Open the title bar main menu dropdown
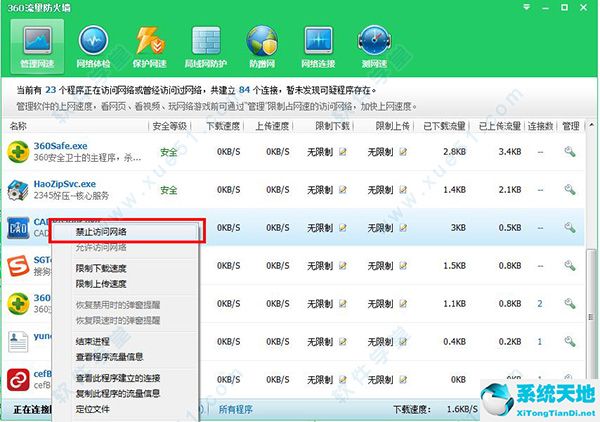Image resolution: width=600 pixels, height=422 pixels. pos(527,7)
